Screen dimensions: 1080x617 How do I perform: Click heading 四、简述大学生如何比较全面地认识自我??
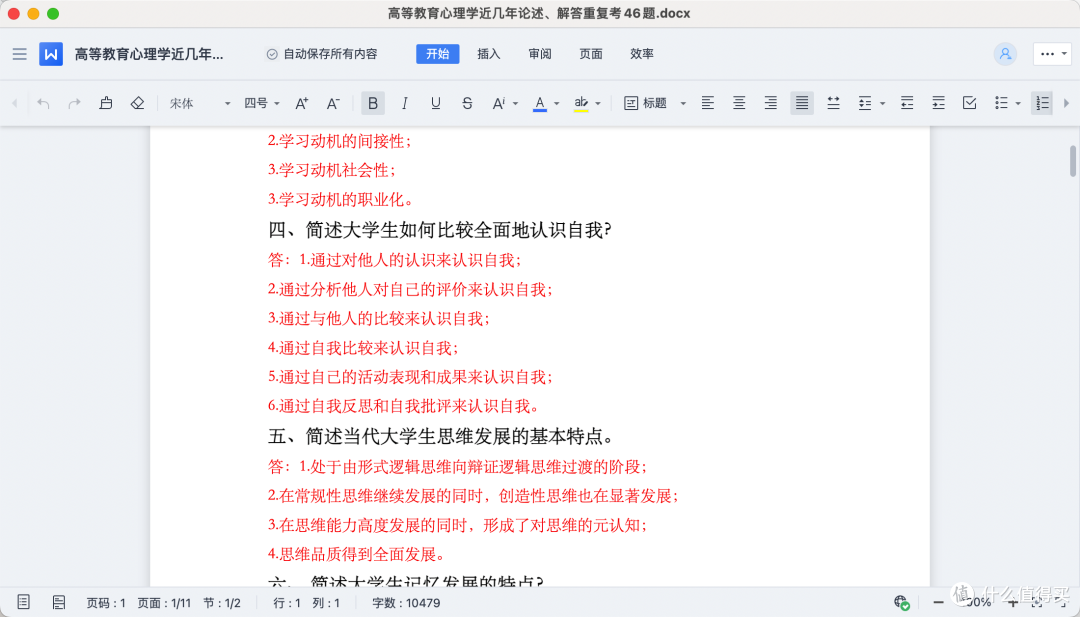pyautogui.click(x=439, y=230)
